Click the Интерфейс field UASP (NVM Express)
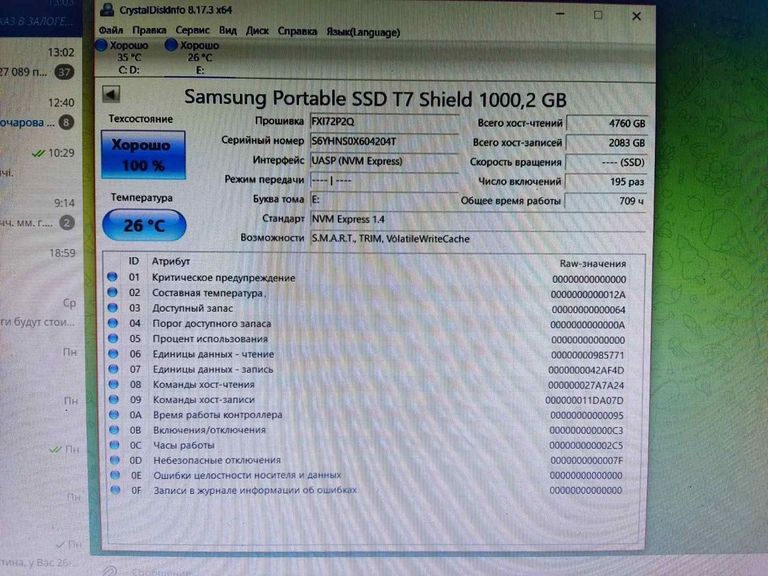Screen dimensions: 768x576 click(384, 161)
